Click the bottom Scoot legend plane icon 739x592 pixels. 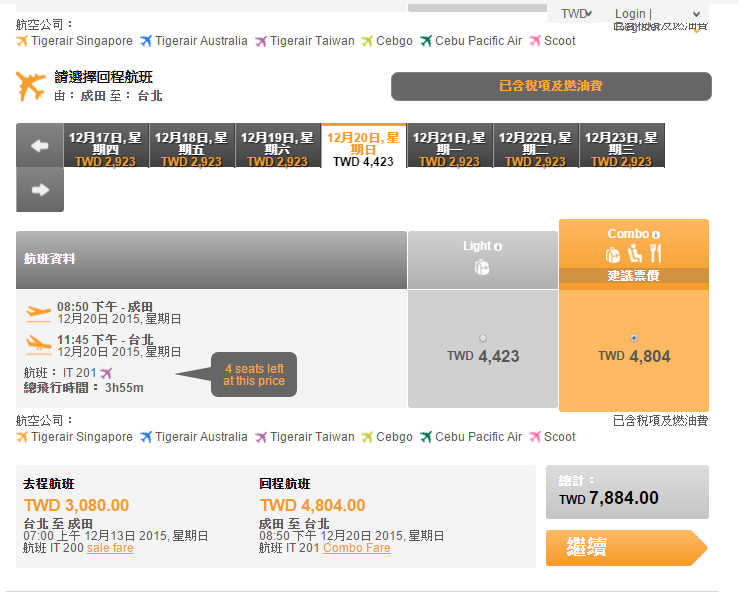[535, 437]
